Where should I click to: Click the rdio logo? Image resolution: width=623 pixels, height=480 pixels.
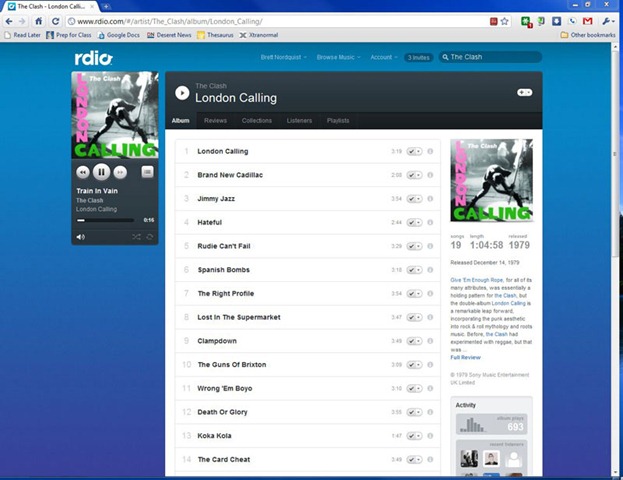point(93,58)
